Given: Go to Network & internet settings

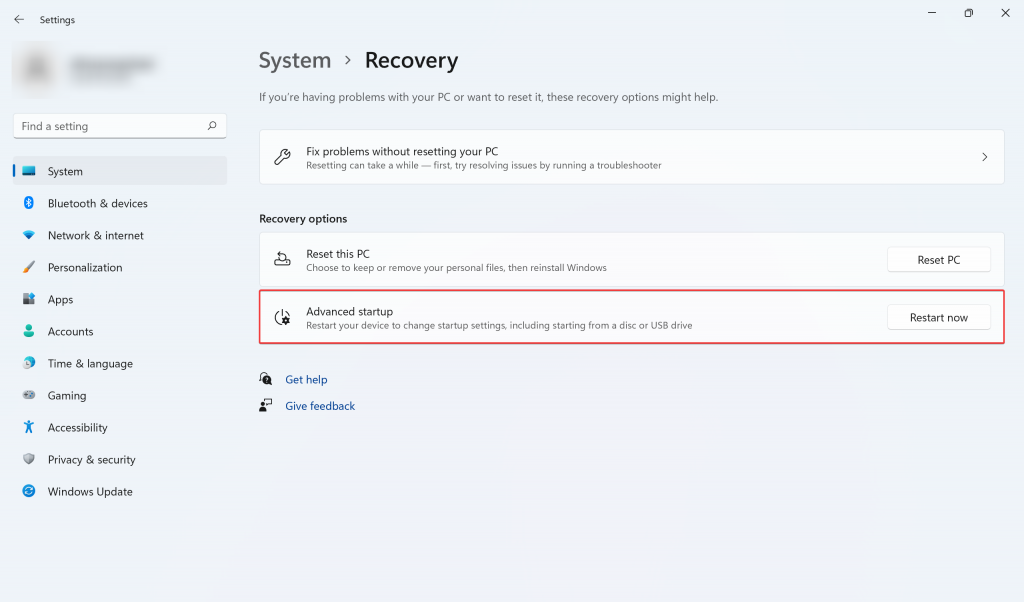Looking at the screenshot, I should [x=120, y=235].
